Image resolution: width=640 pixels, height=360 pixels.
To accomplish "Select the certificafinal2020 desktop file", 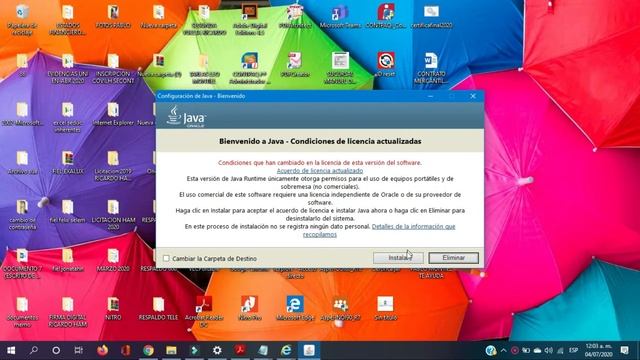I will 431,17.
